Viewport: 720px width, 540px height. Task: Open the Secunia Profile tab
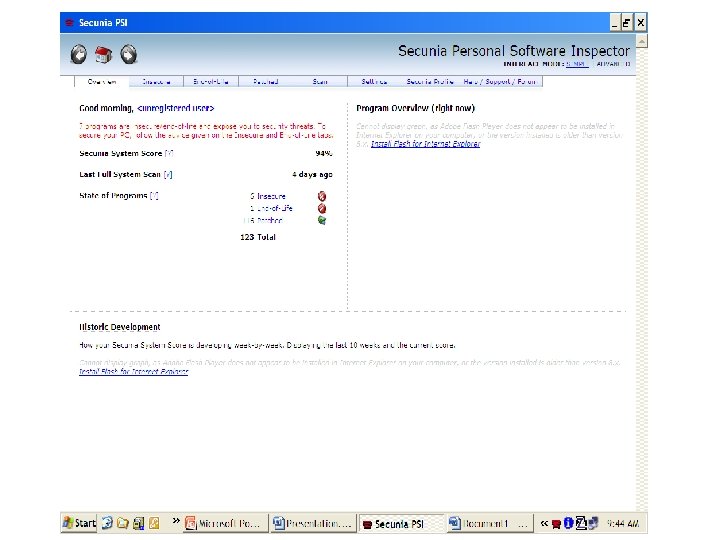(x=430, y=82)
